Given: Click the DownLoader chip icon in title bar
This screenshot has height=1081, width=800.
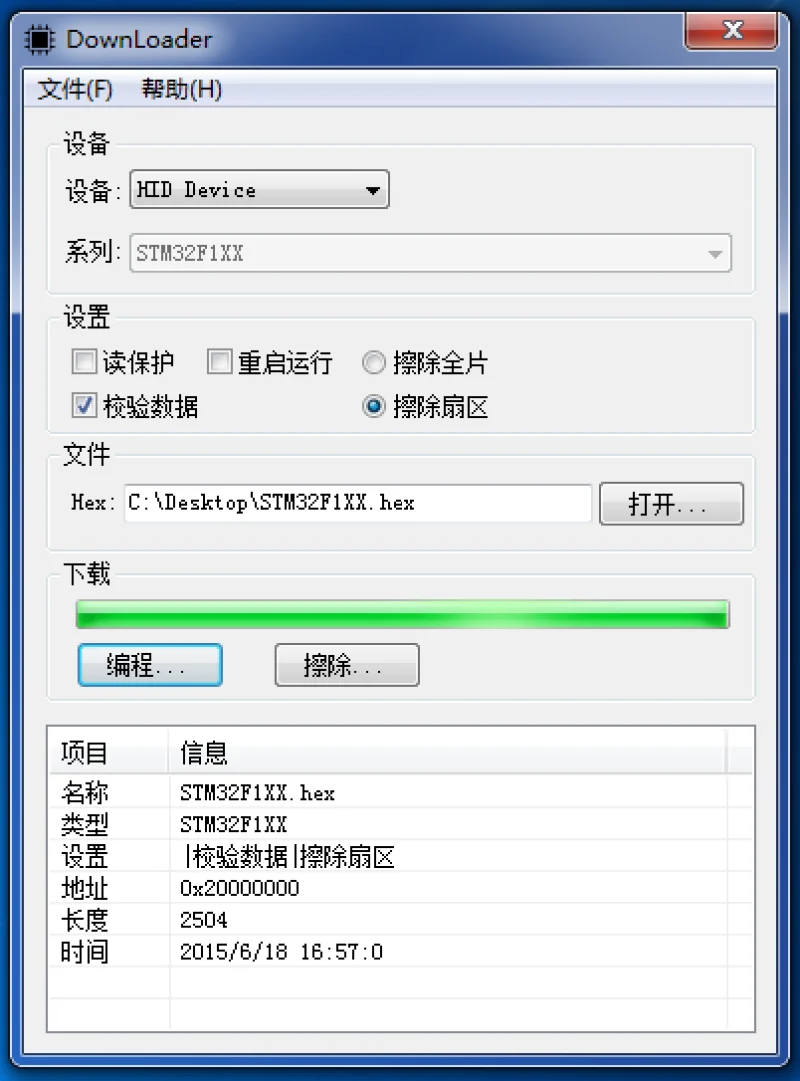Looking at the screenshot, I should tap(39, 39).
